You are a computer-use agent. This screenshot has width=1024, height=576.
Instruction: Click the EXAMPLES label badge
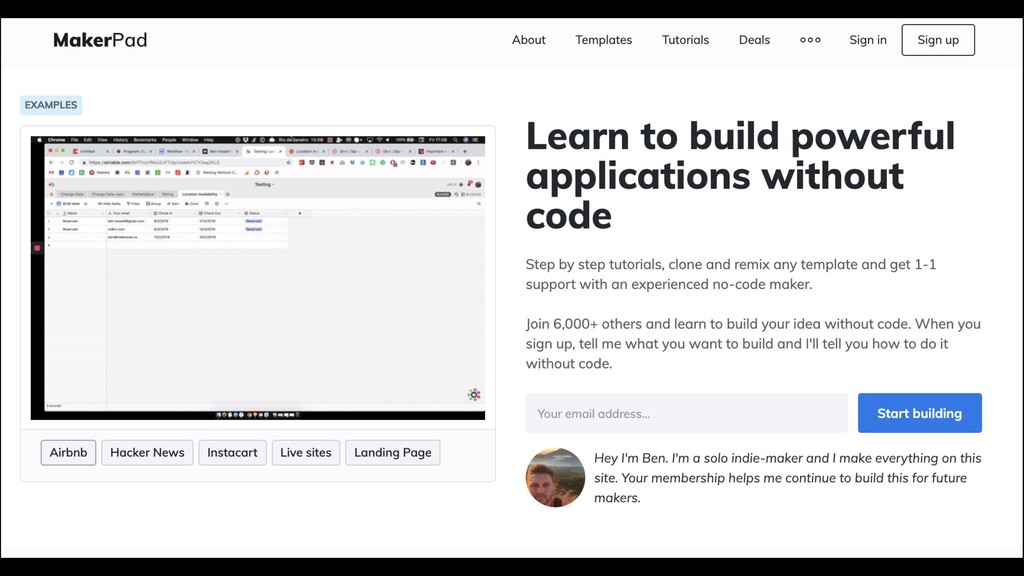click(51, 105)
